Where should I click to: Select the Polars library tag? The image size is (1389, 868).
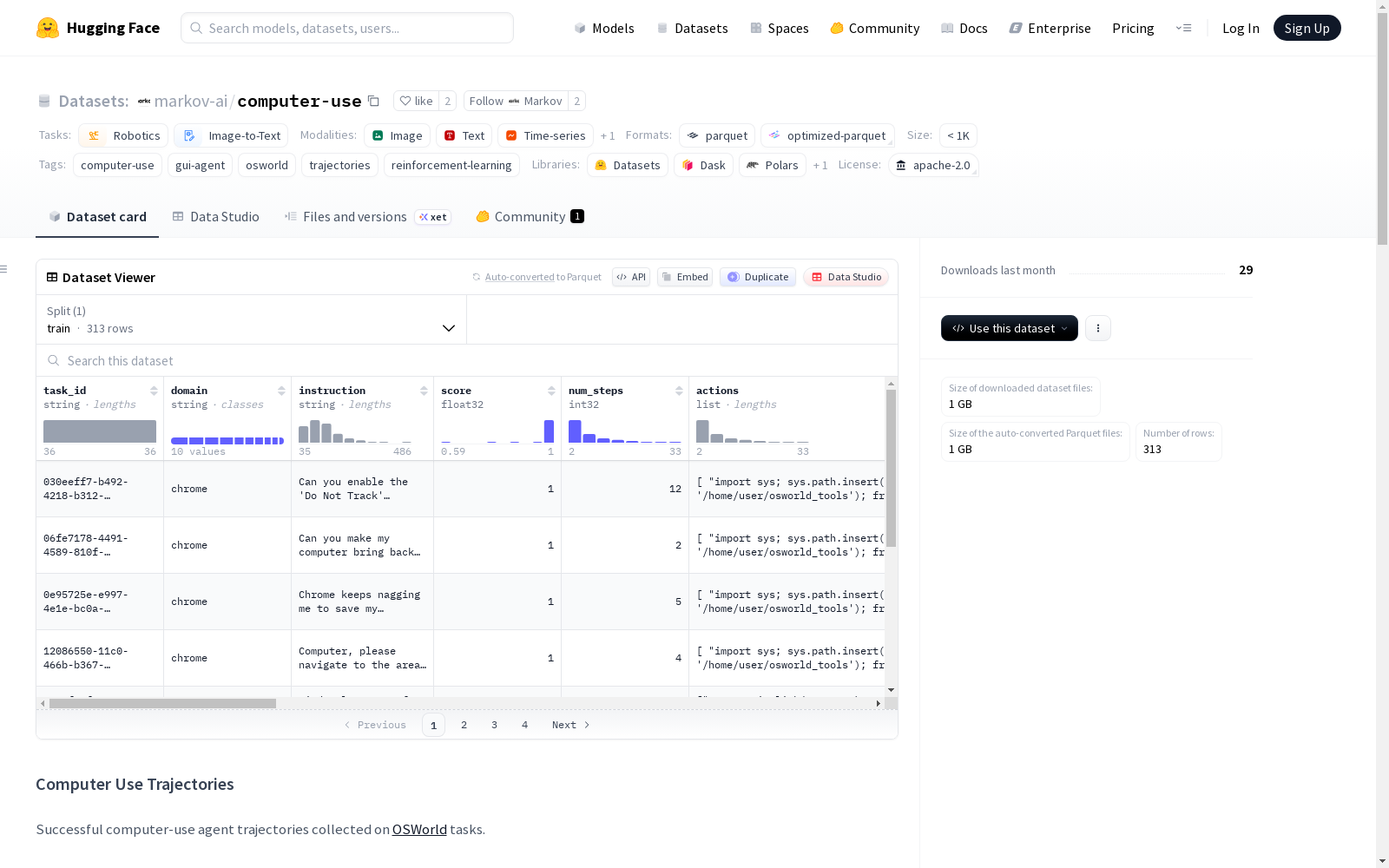pos(773,165)
